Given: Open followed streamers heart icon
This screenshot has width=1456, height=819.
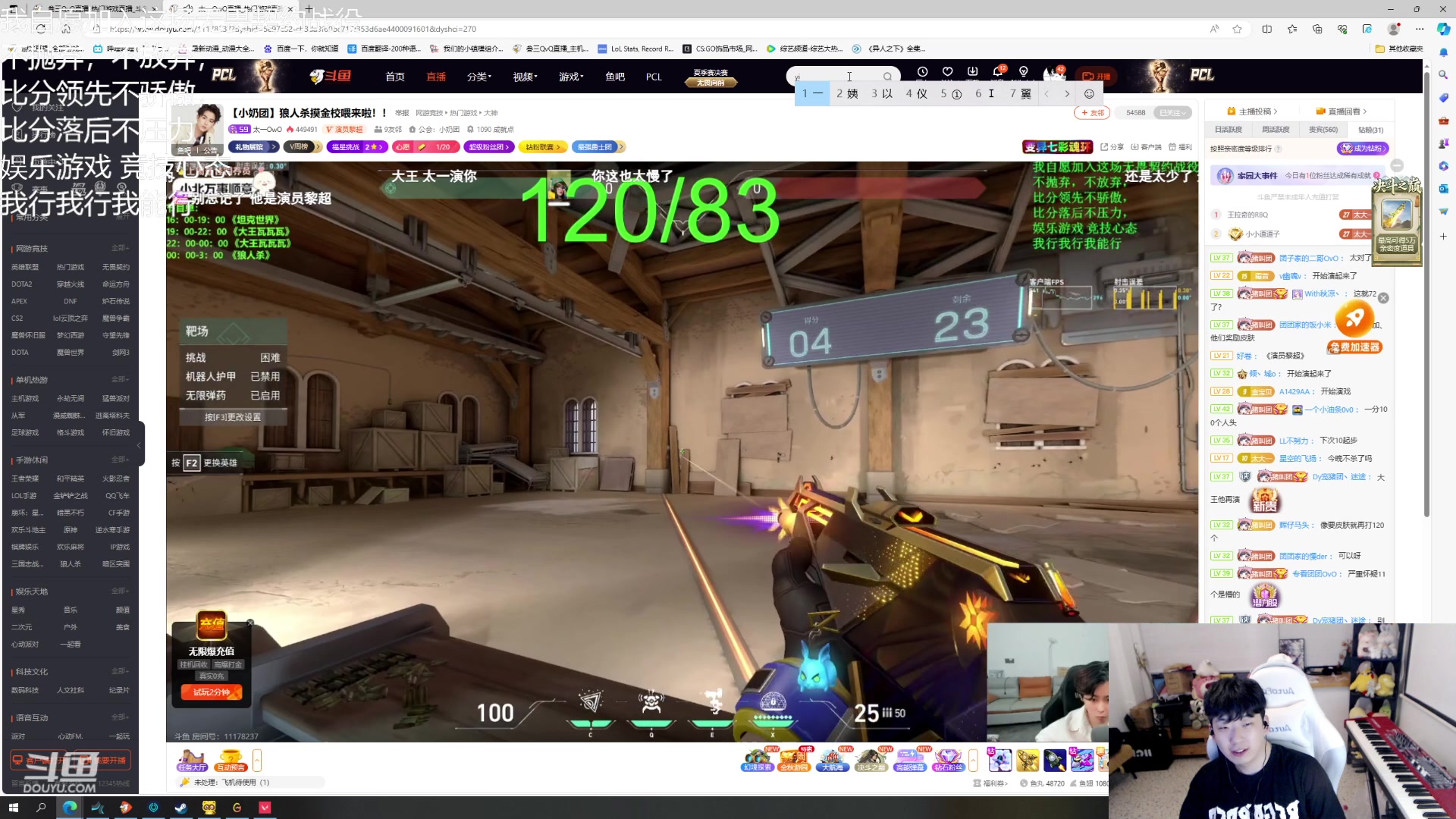Looking at the screenshot, I should (x=947, y=72).
